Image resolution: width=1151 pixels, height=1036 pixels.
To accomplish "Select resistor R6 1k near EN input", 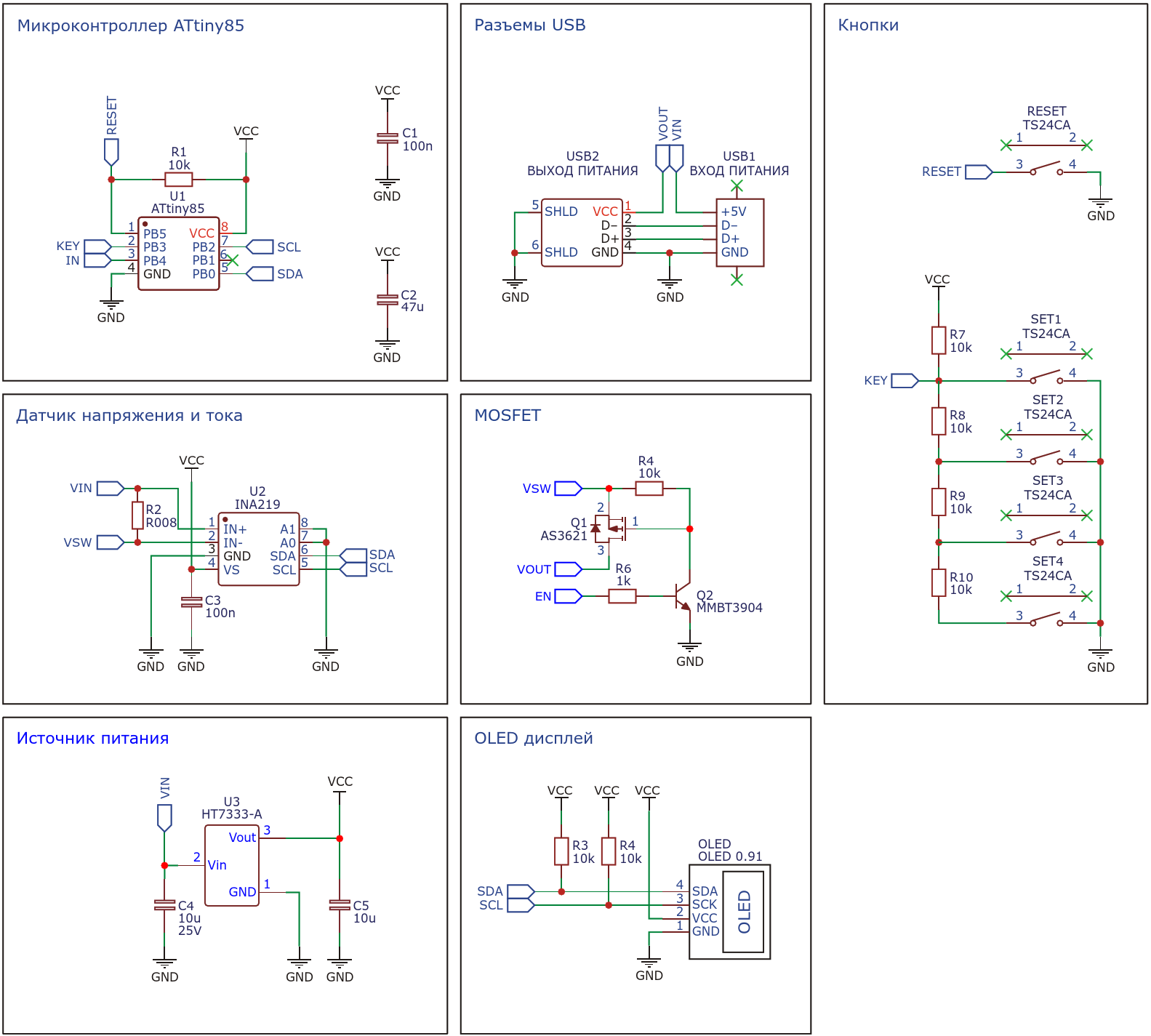I will (622, 596).
